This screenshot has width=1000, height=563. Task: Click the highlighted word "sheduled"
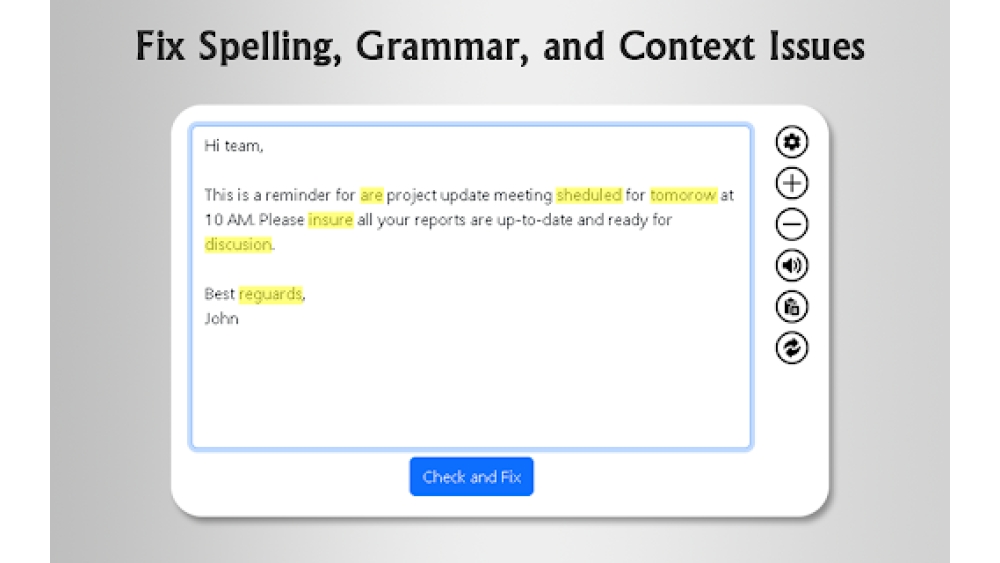pos(589,194)
